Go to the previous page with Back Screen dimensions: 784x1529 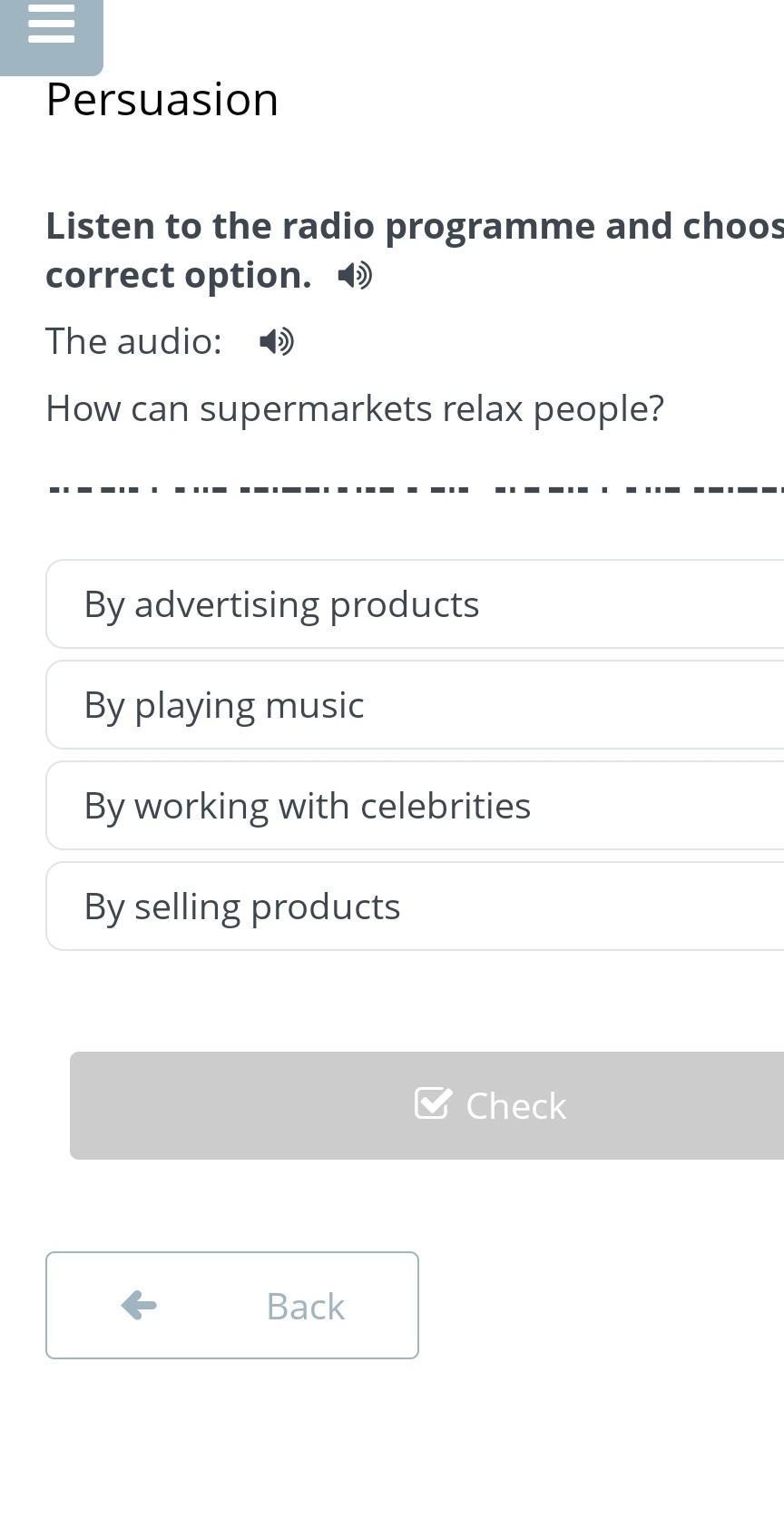coord(232,1305)
